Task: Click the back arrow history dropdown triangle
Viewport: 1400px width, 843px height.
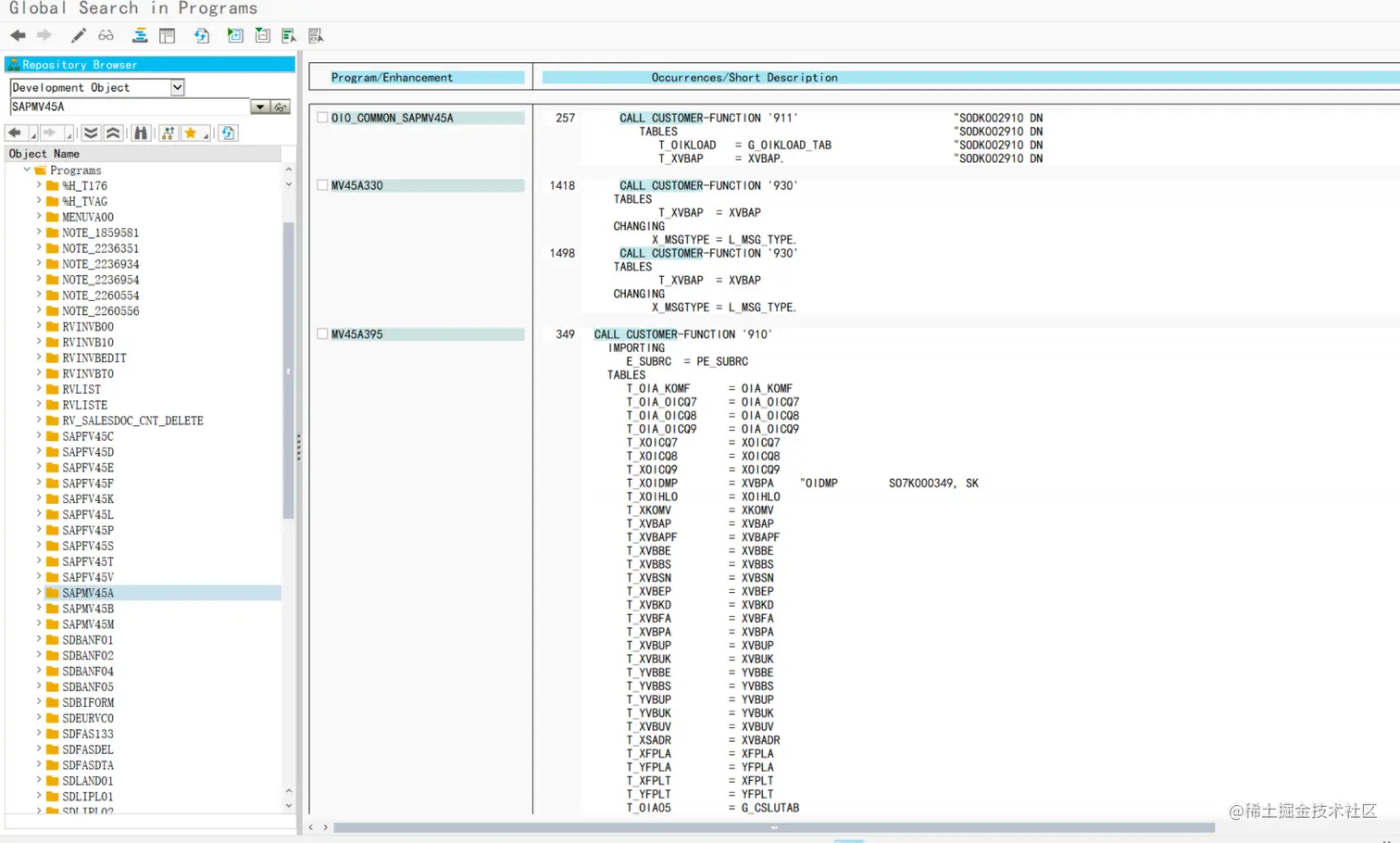Action: coord(33,136)
